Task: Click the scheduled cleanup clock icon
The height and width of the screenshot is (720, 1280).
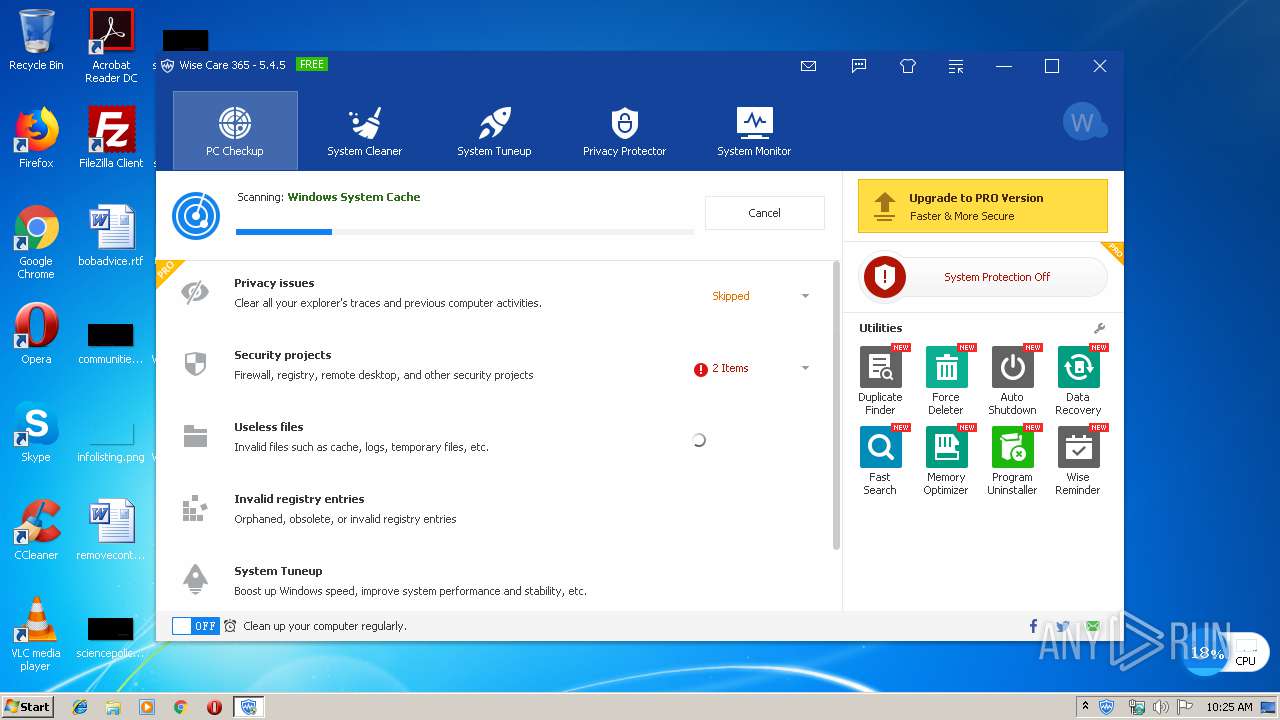Action: pos(230,626)
